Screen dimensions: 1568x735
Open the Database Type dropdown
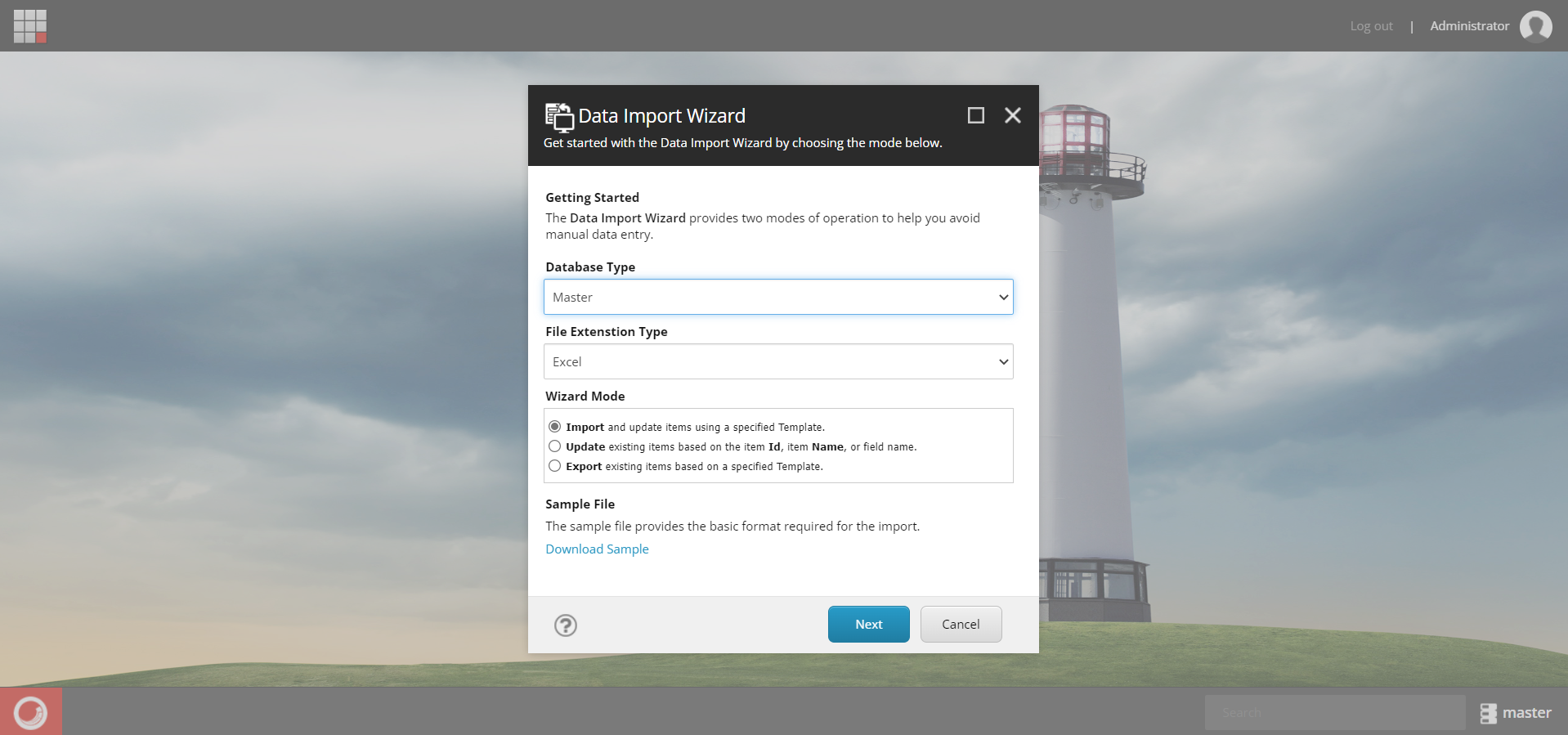pyautogui.click(x=778, y=297)
